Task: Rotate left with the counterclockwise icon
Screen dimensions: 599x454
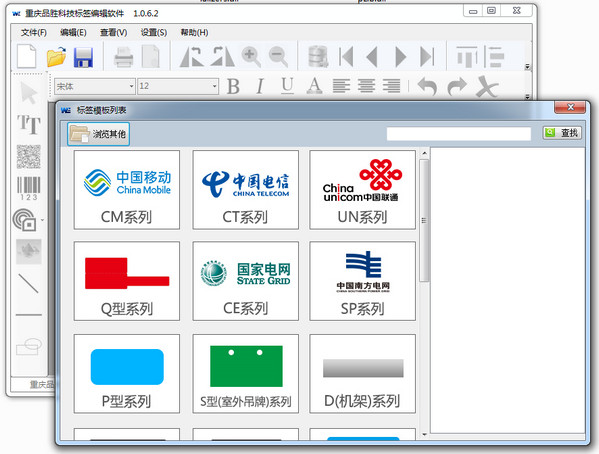Action: [x=192, y=57]
